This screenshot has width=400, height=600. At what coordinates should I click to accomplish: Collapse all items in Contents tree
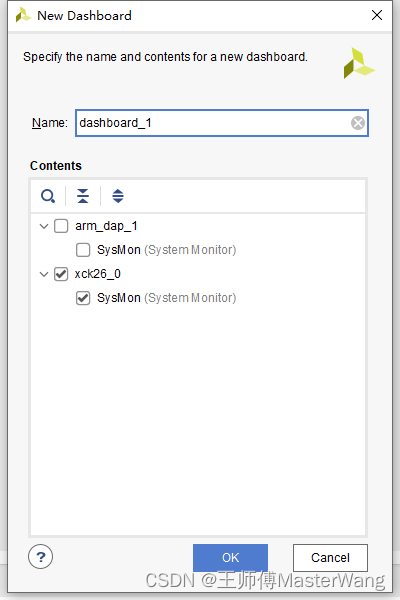tap(83, 196)
